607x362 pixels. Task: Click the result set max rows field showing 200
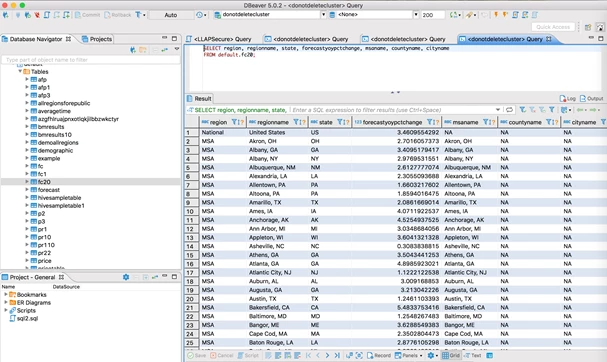click(433, 15)
